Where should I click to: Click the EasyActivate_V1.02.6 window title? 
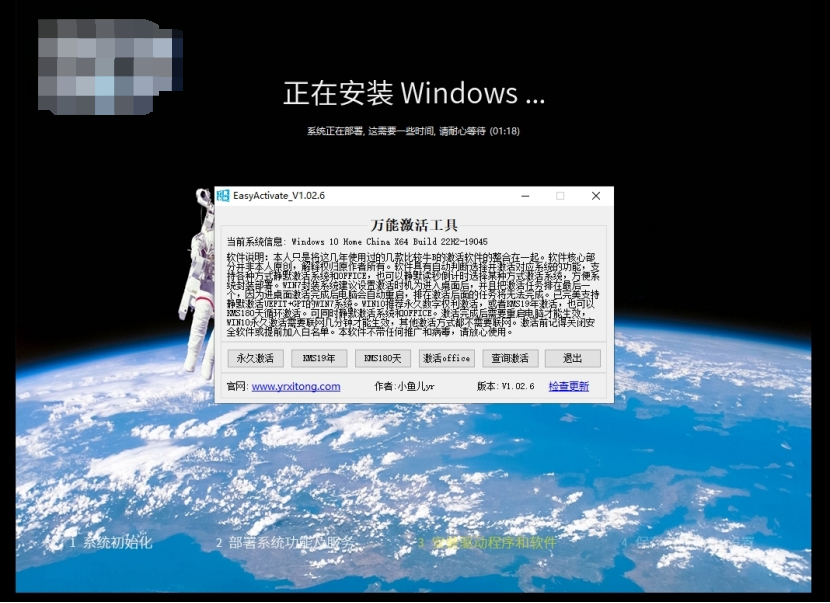coord(279,195)
